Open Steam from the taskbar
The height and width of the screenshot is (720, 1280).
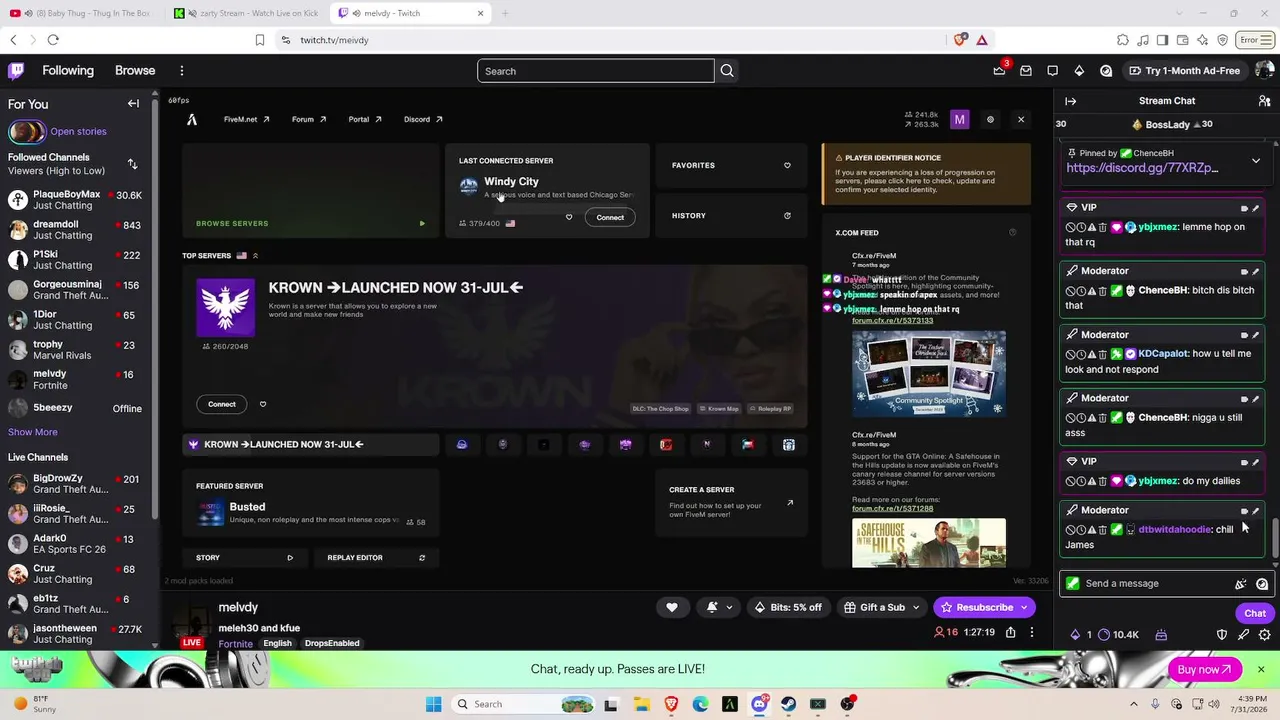click(x=788, y=704)
